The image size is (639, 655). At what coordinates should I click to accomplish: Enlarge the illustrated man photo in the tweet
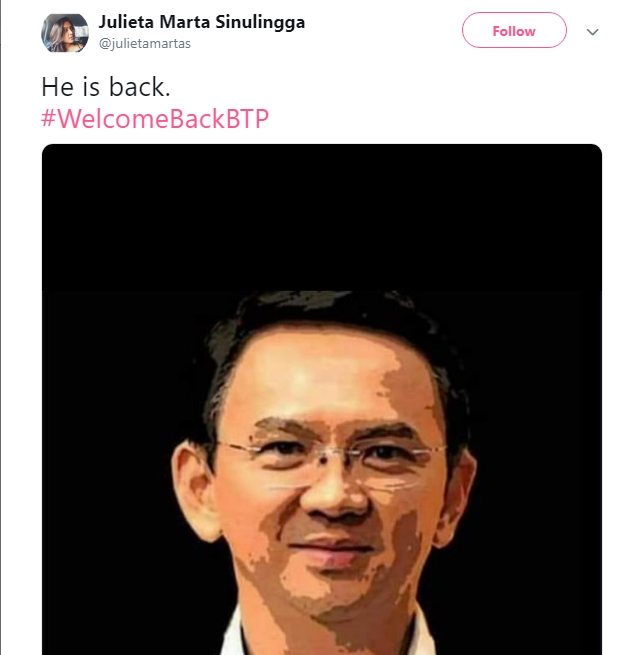(x=322, y=399)
